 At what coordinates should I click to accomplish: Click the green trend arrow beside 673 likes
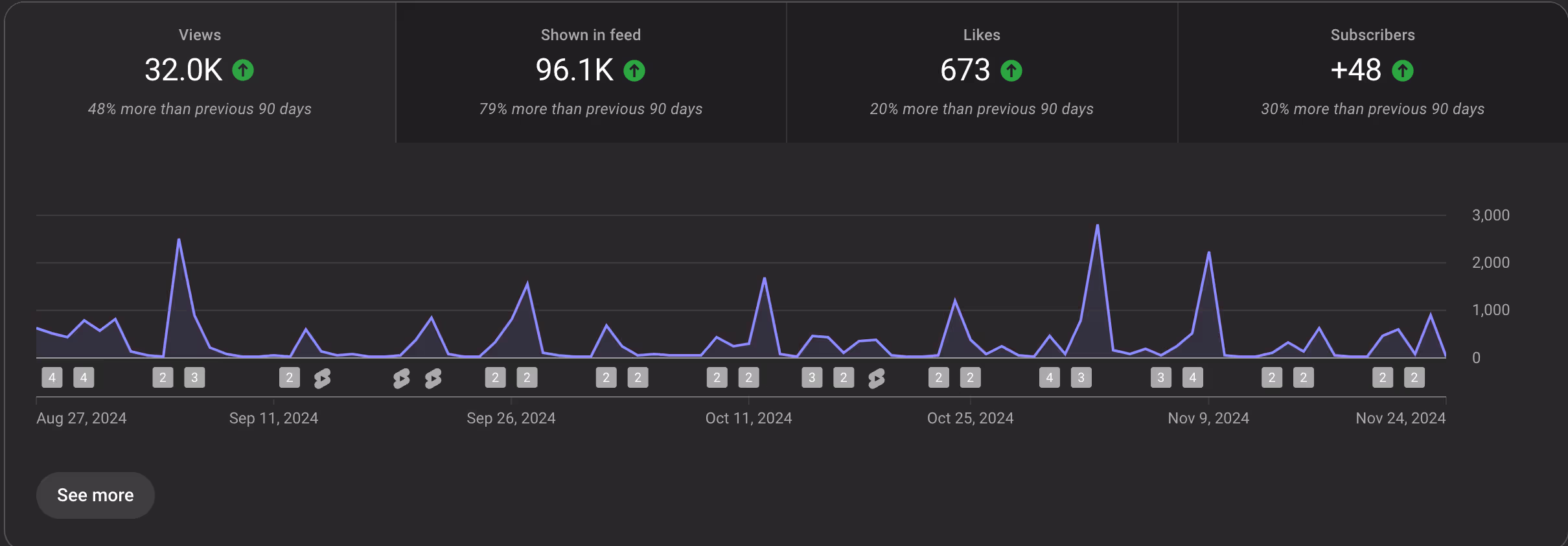pos(1011,70)
